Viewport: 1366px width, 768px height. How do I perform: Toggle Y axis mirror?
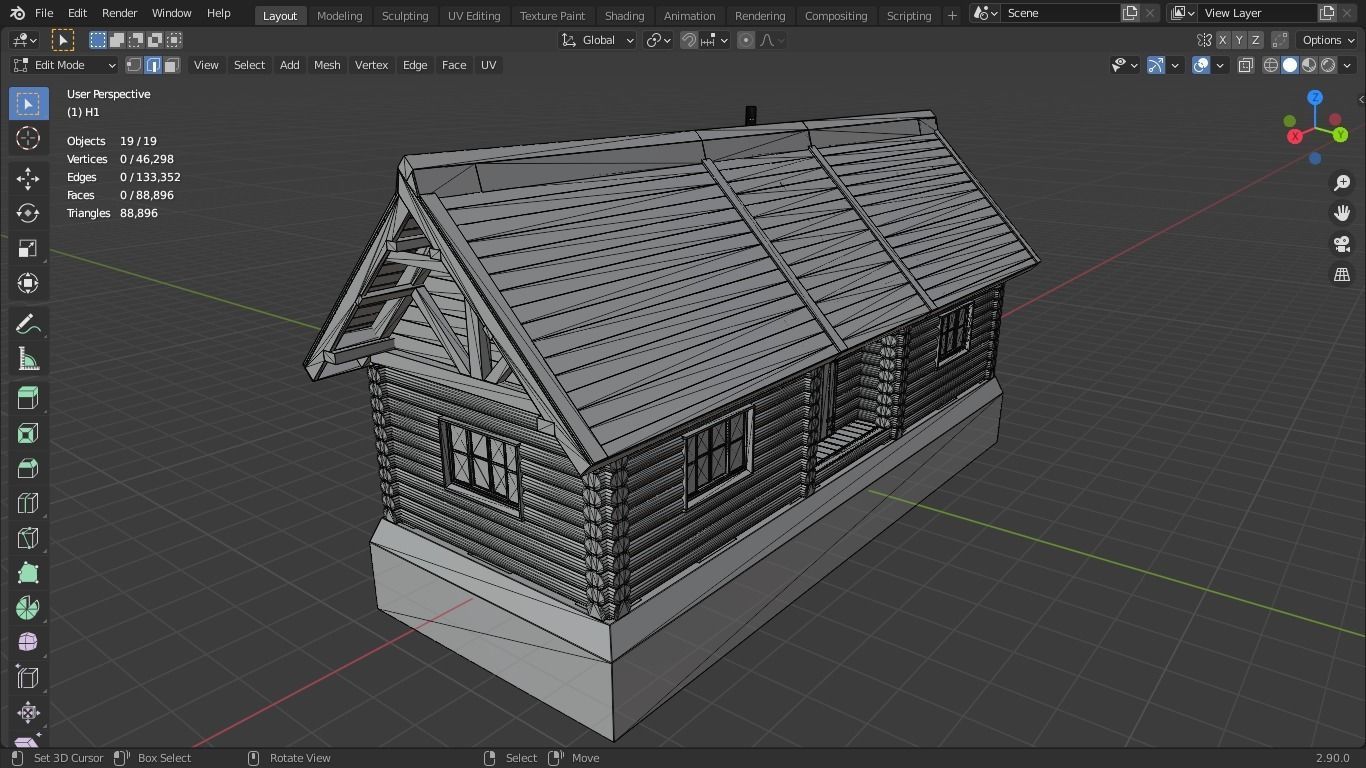point(1239,40)
